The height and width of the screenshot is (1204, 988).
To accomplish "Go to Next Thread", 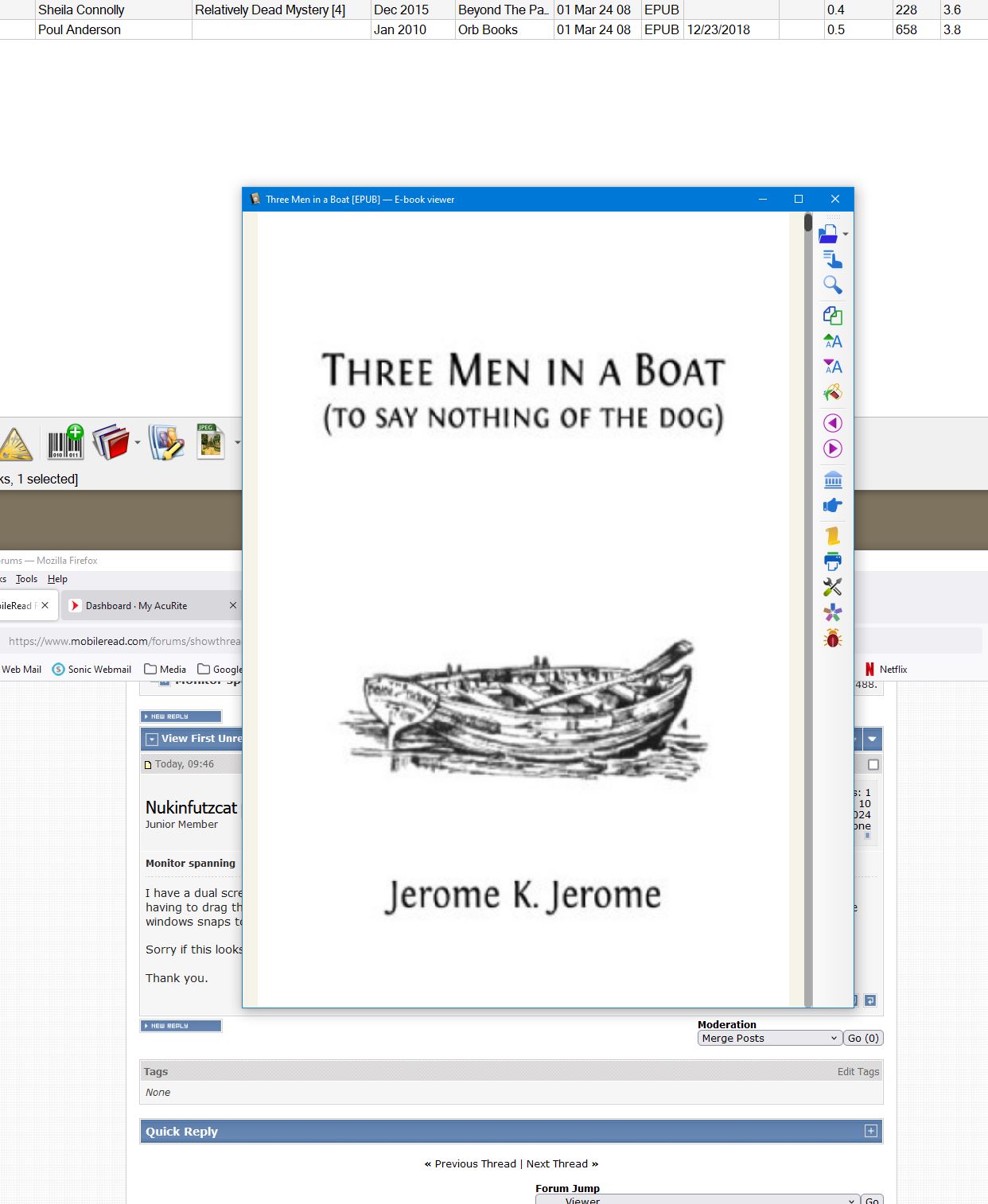I will pos(557,1163).
